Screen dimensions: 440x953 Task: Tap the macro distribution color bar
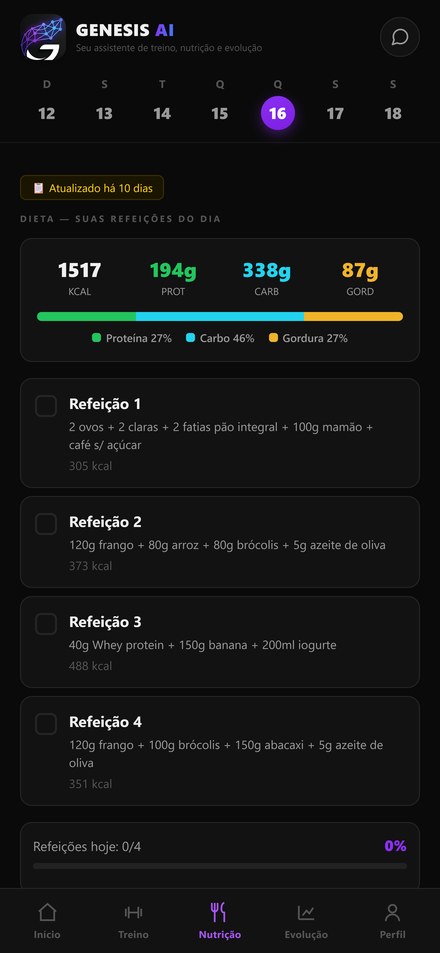click(x=220, y=316)
